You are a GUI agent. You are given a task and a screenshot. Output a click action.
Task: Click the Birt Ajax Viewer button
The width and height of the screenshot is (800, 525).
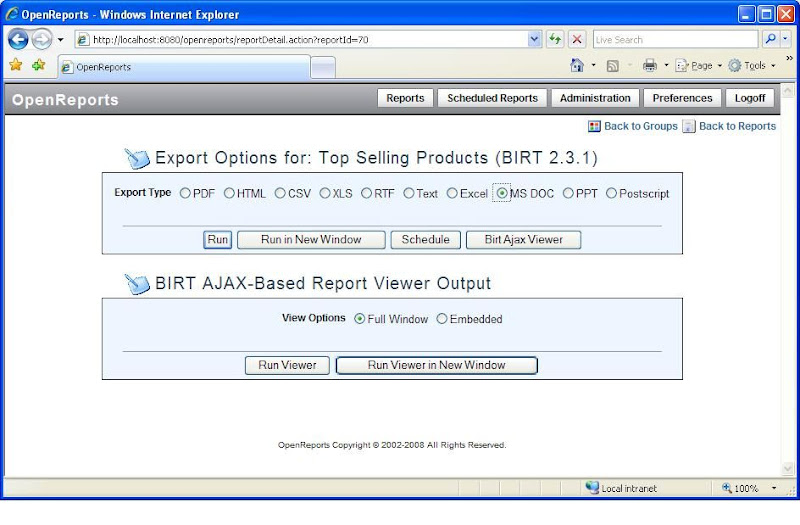pyautogui.click(x=523, y=240)
